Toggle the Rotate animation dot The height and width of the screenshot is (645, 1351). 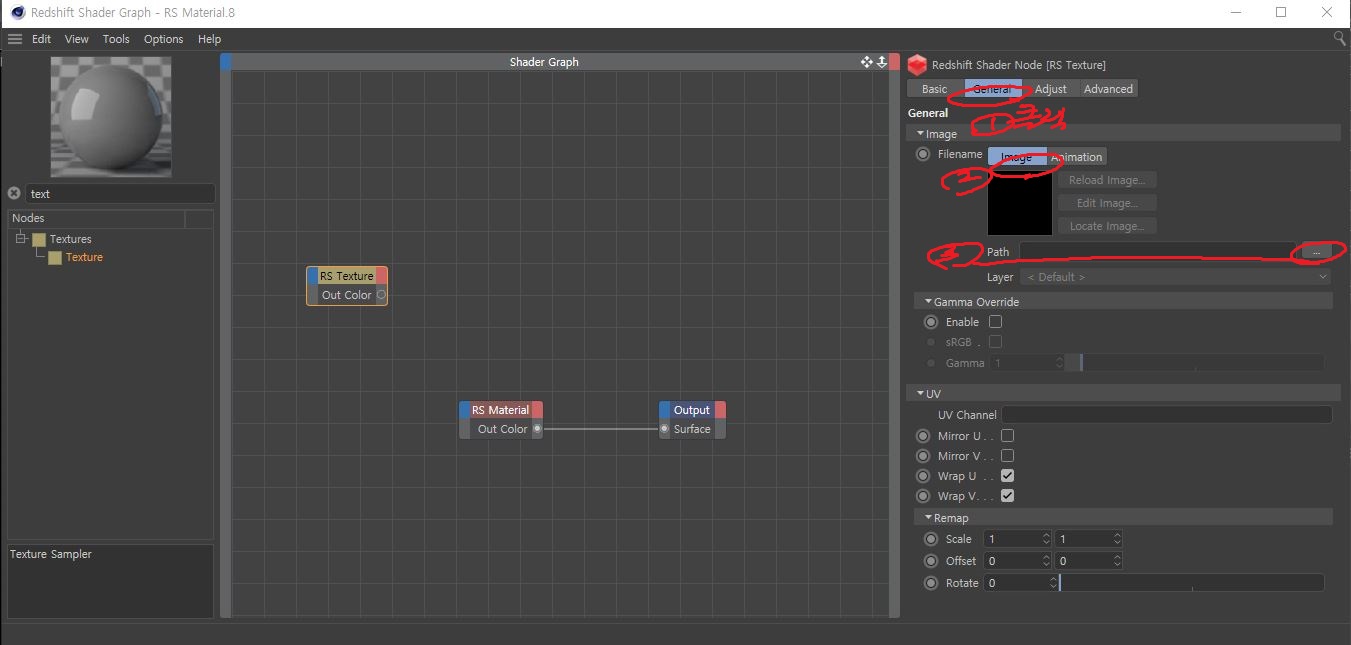pos(931,583)
